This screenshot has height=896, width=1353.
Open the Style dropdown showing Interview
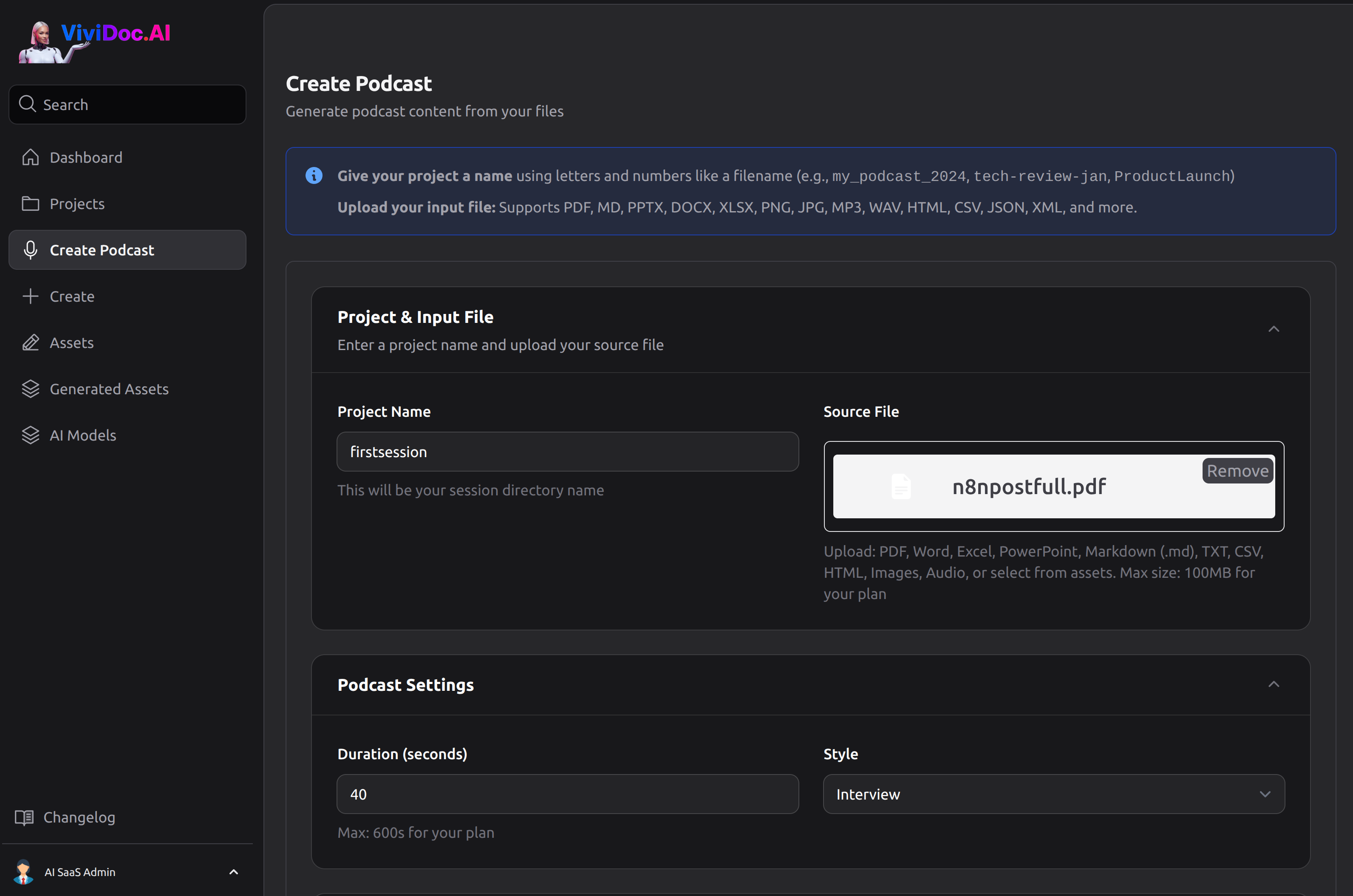1053,794
